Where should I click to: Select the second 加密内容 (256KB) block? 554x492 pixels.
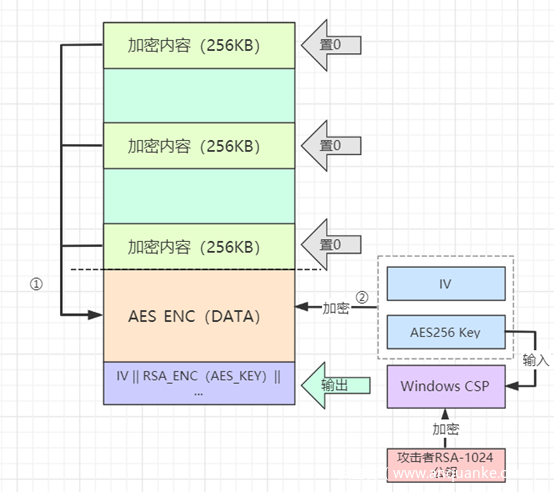click(x=199, y=146)
